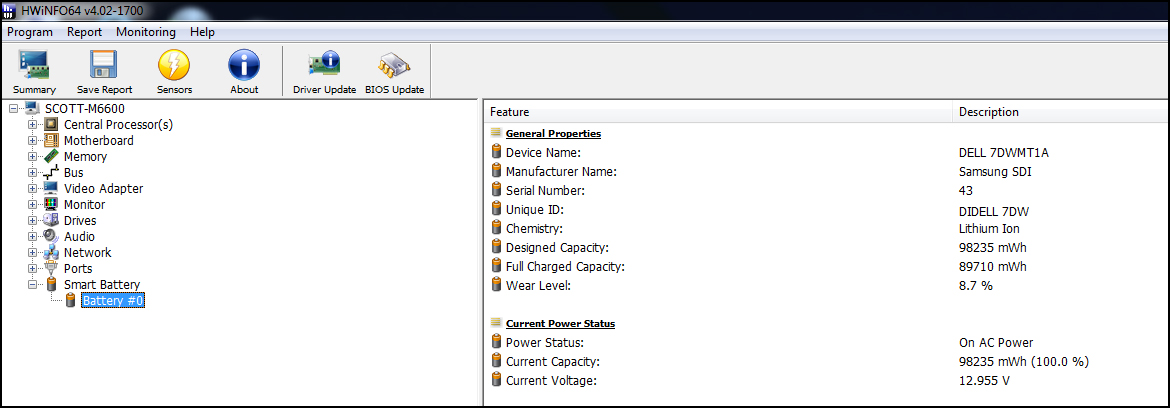Select the Battery #0 tree item

tap(113, 301)
